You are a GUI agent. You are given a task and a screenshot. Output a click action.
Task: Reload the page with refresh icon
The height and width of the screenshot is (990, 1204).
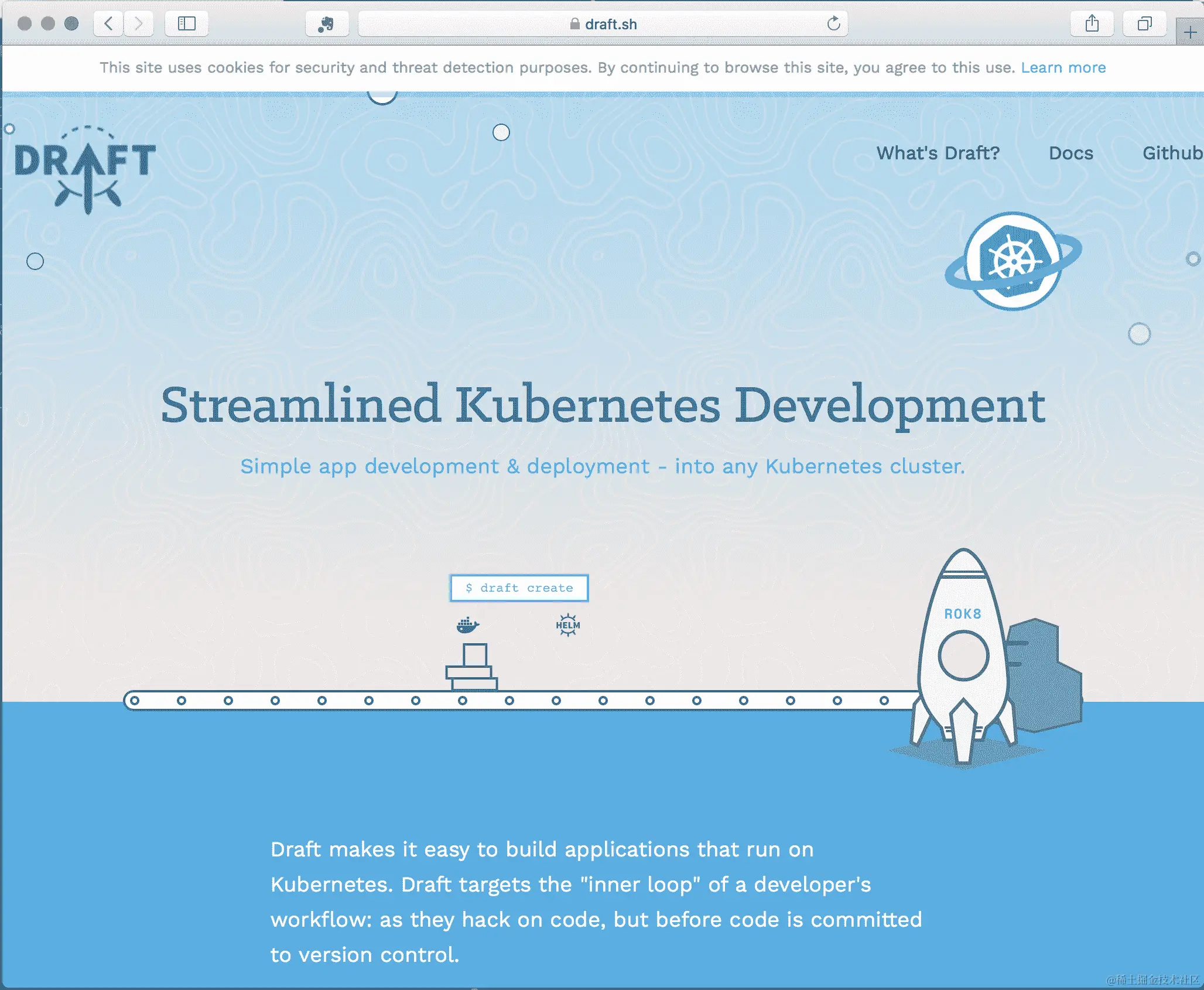click(833, 23)
